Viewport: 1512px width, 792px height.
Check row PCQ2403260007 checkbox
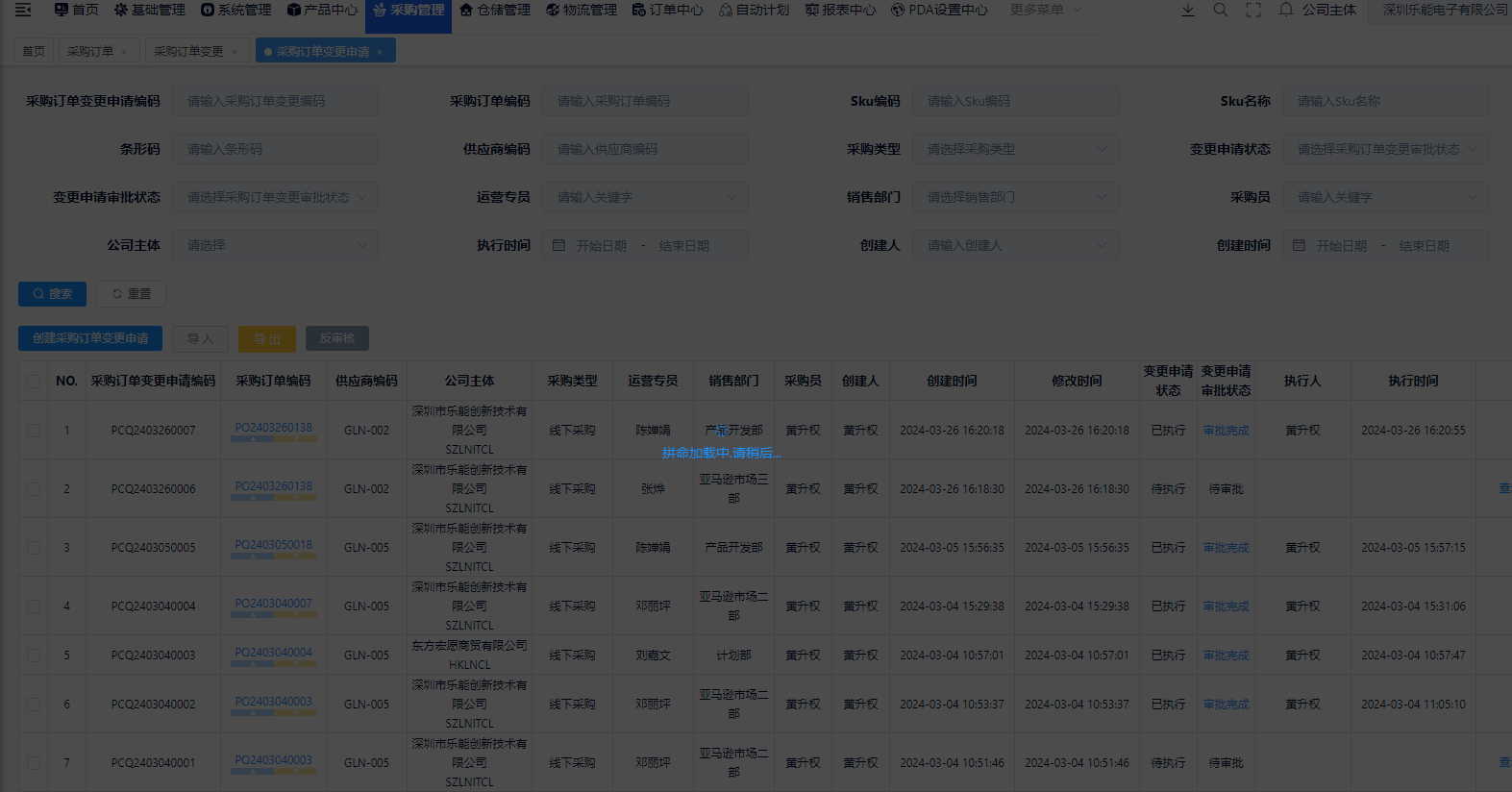pos(34,431)
